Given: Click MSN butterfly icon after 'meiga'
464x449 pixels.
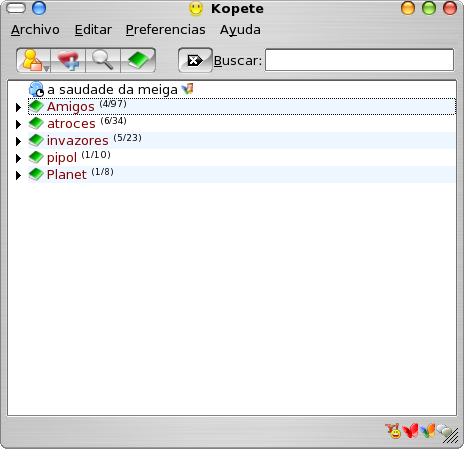Looking at the screenshot, I should (x=187, y=89).
